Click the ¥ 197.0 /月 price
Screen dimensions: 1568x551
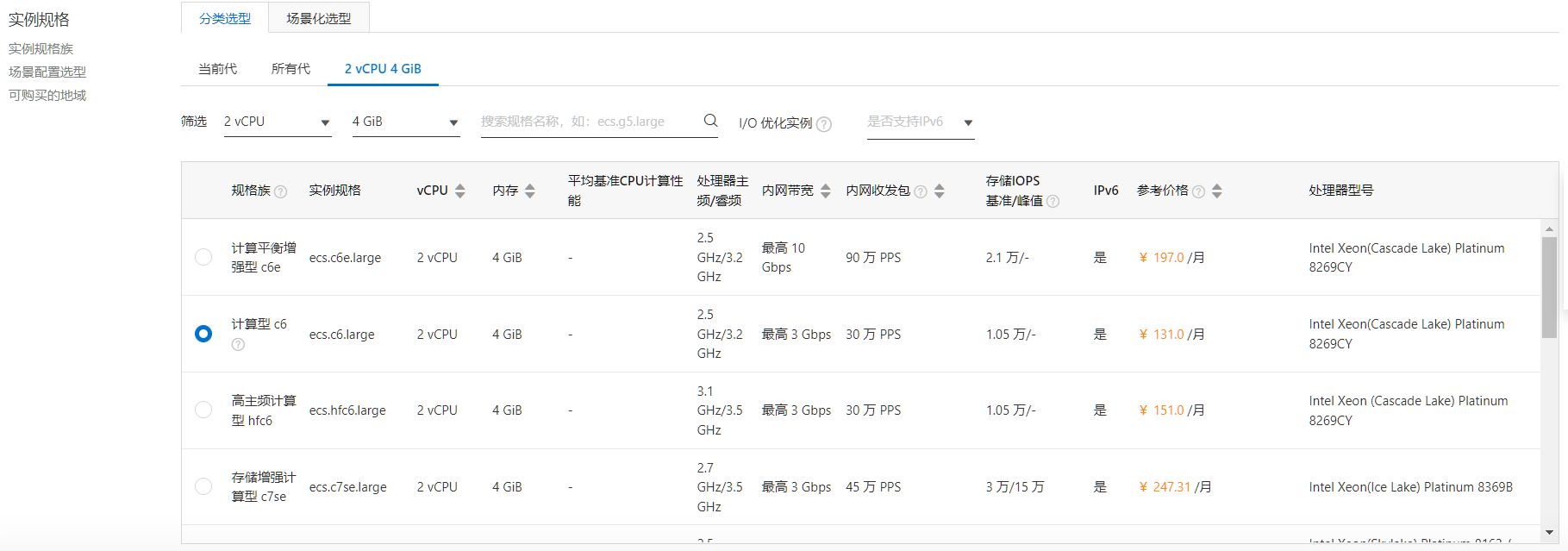tap(1171, 258)
